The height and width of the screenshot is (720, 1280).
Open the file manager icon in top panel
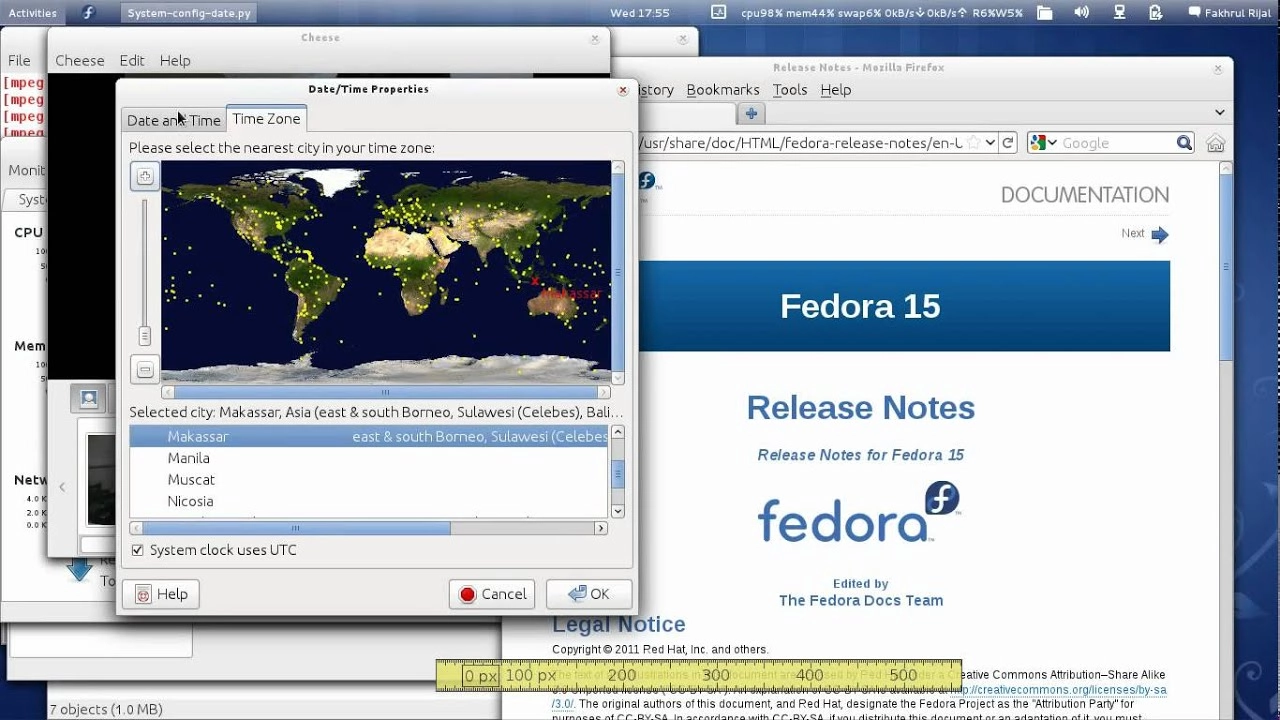1044,13
